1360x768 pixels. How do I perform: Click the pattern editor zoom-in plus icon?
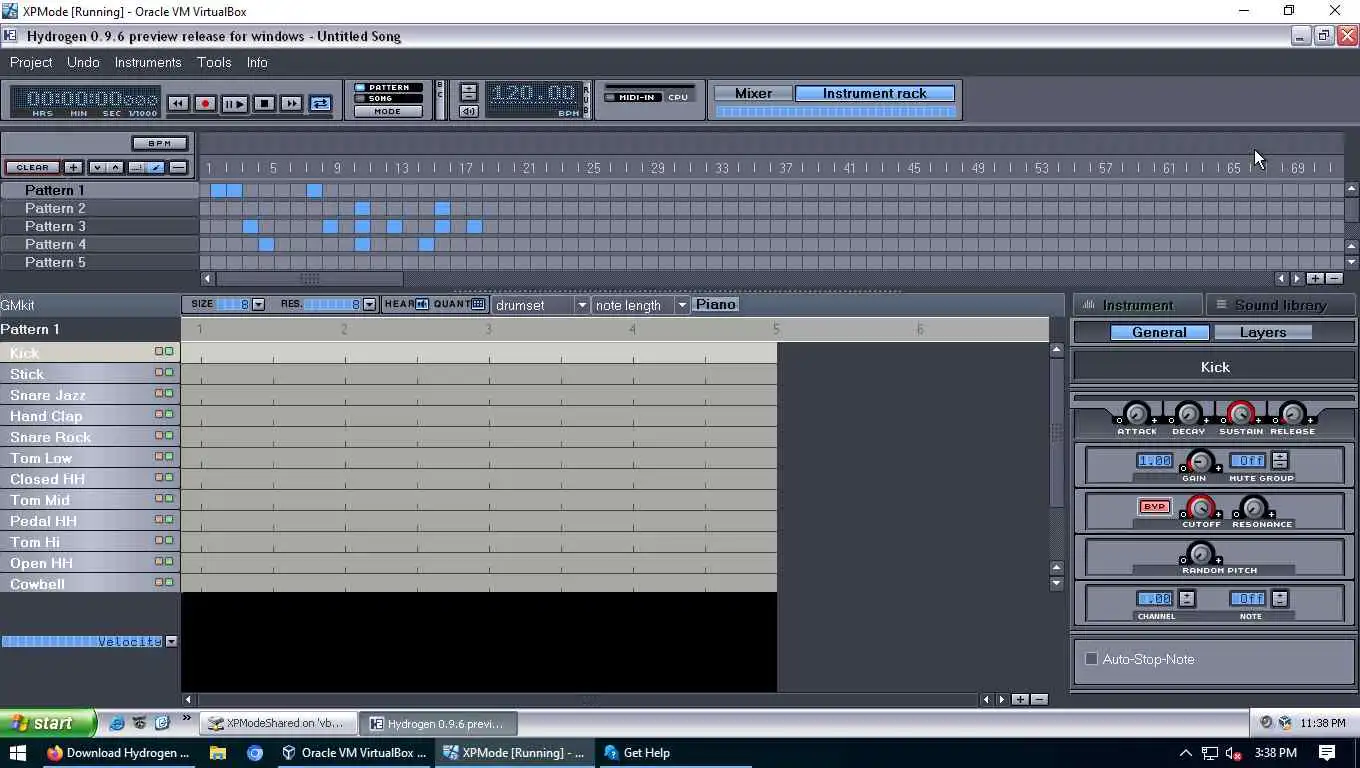click(x=1020, y=699)
